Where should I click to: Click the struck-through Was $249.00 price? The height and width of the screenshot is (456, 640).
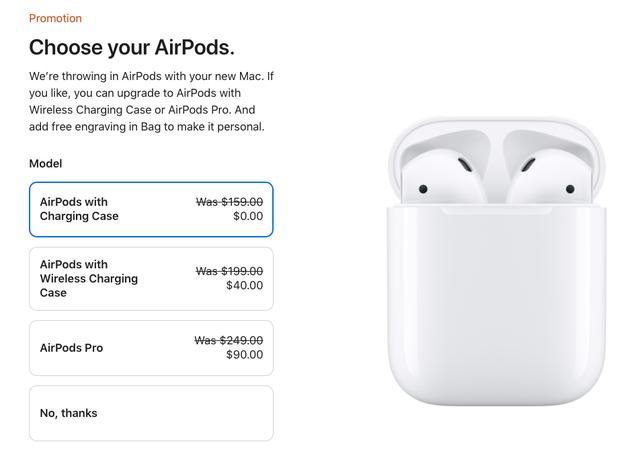click(x=229, y=340)
